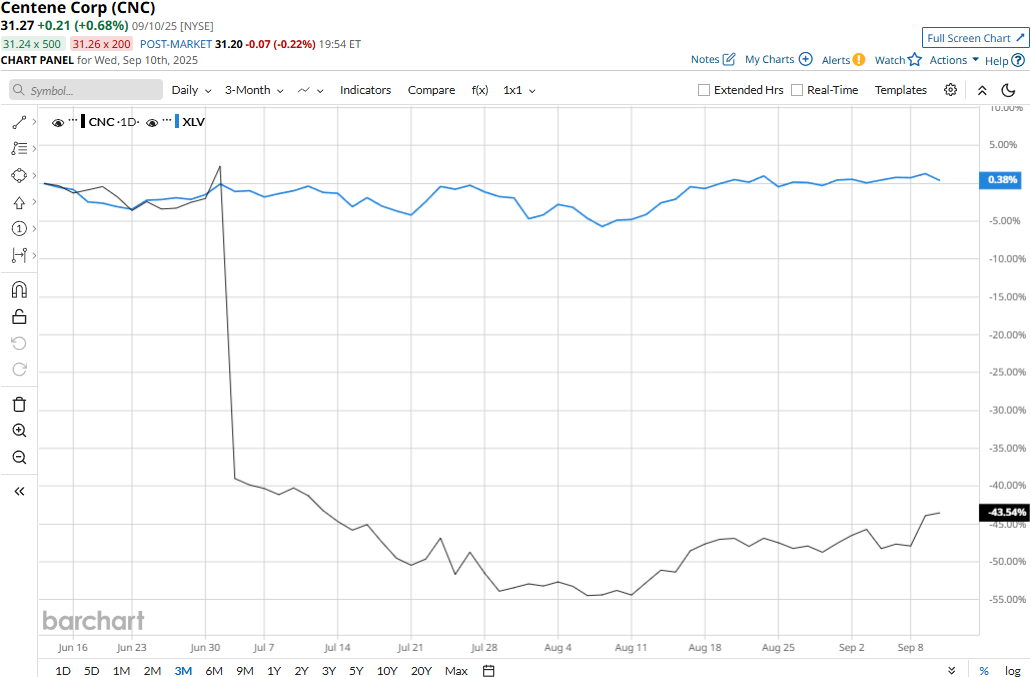This screenshot has width=1031, height=677.
Task: Toggle percent scale on the chart
Action: click(x=984, y=670)
